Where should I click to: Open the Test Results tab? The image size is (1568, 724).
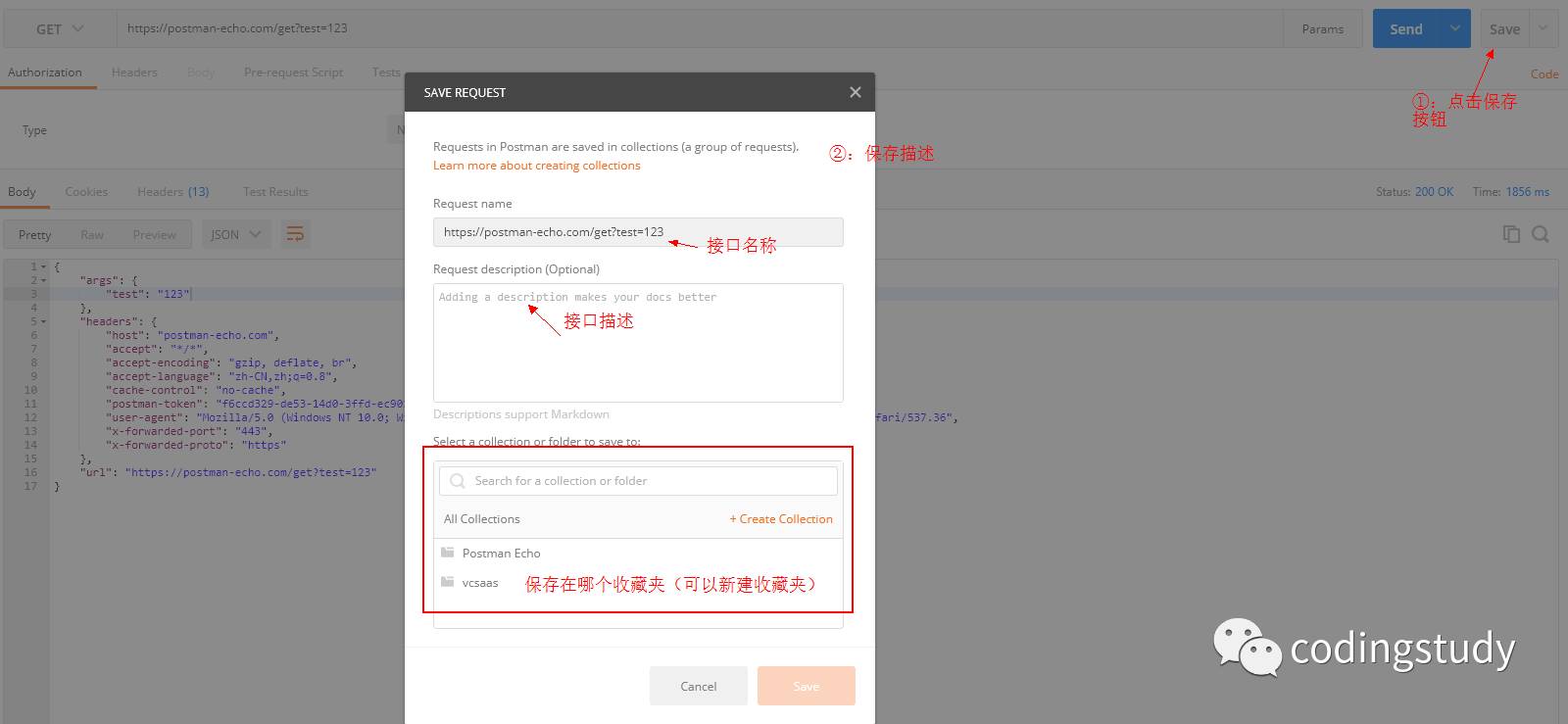pyautogui.click(x=275, y=192)
